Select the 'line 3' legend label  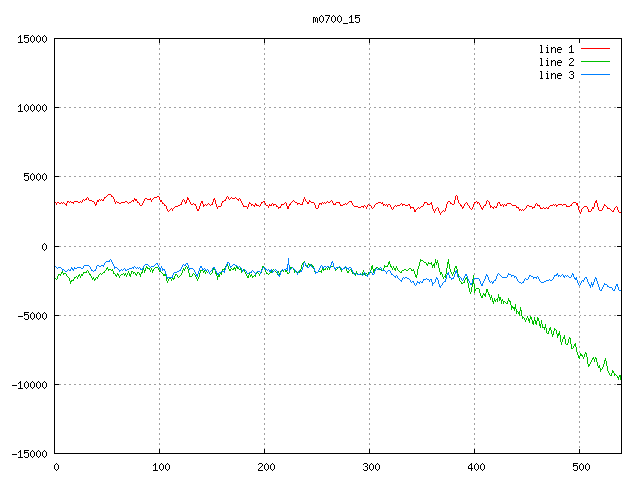557,76
